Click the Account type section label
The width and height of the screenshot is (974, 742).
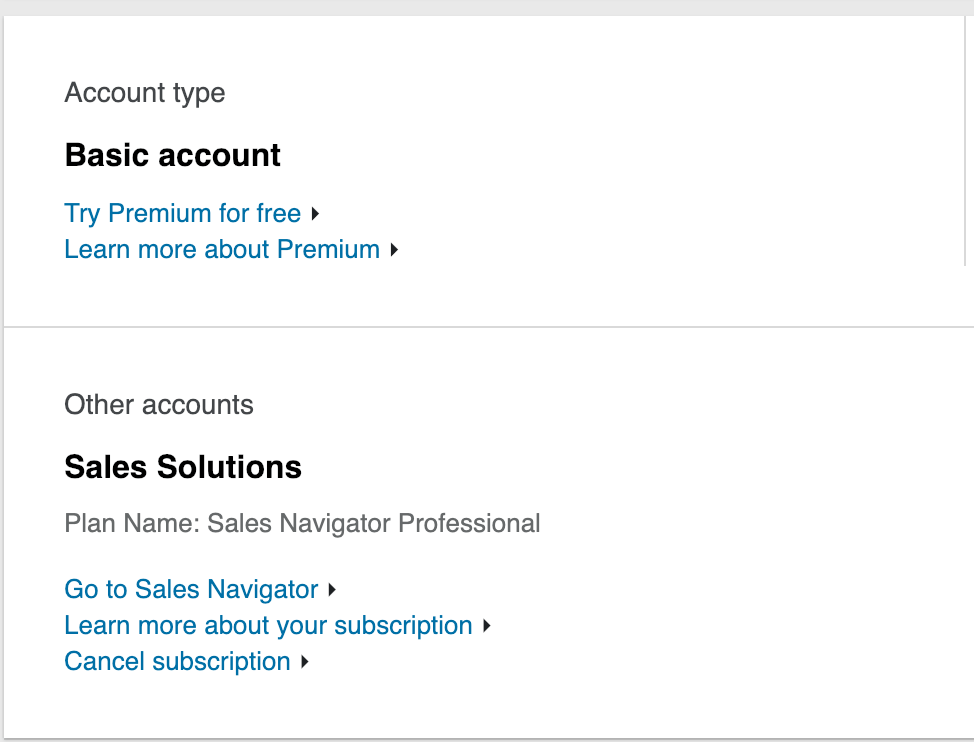(x=145, y=94)
